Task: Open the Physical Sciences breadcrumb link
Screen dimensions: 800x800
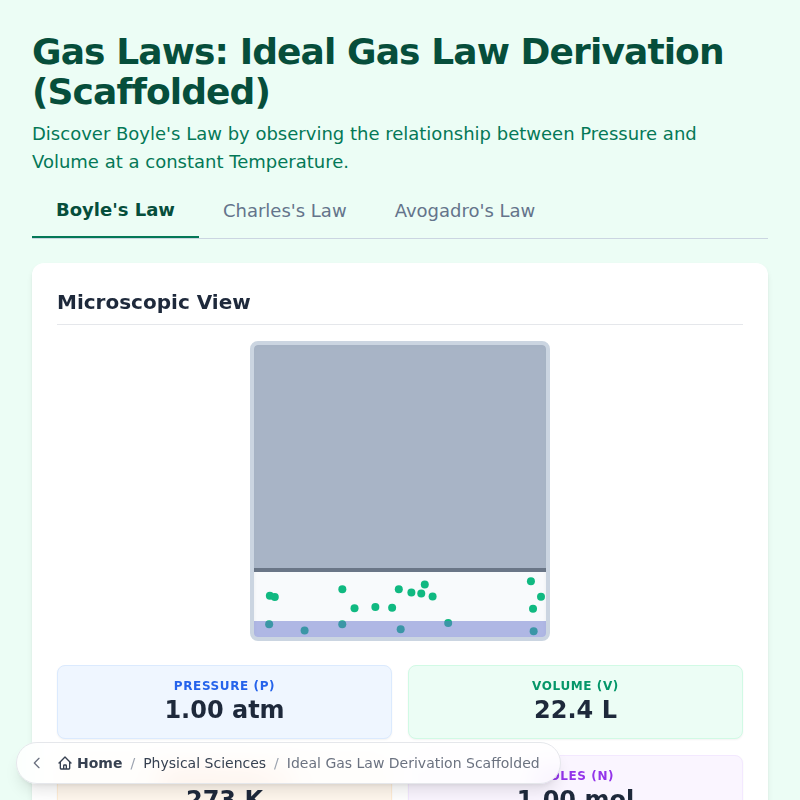Action: 204,763
